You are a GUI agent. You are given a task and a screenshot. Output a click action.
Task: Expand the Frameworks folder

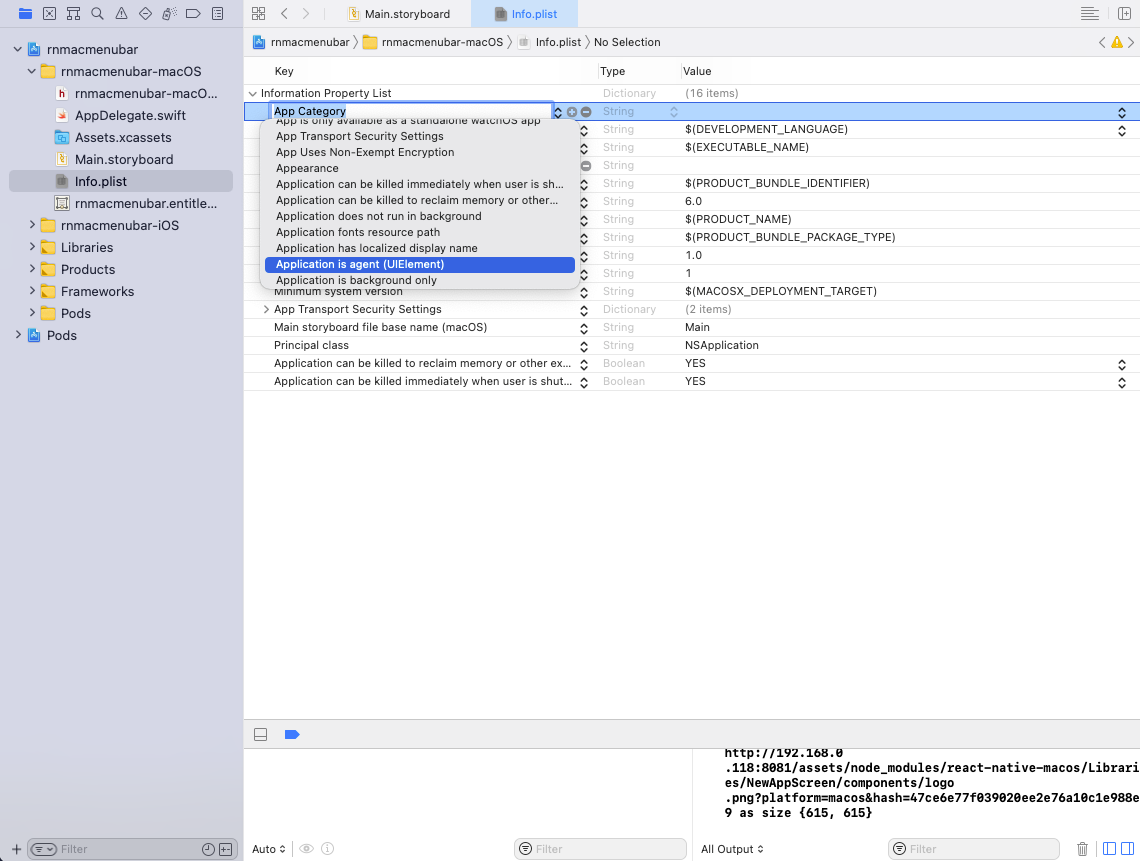click(x=32, y=291)
